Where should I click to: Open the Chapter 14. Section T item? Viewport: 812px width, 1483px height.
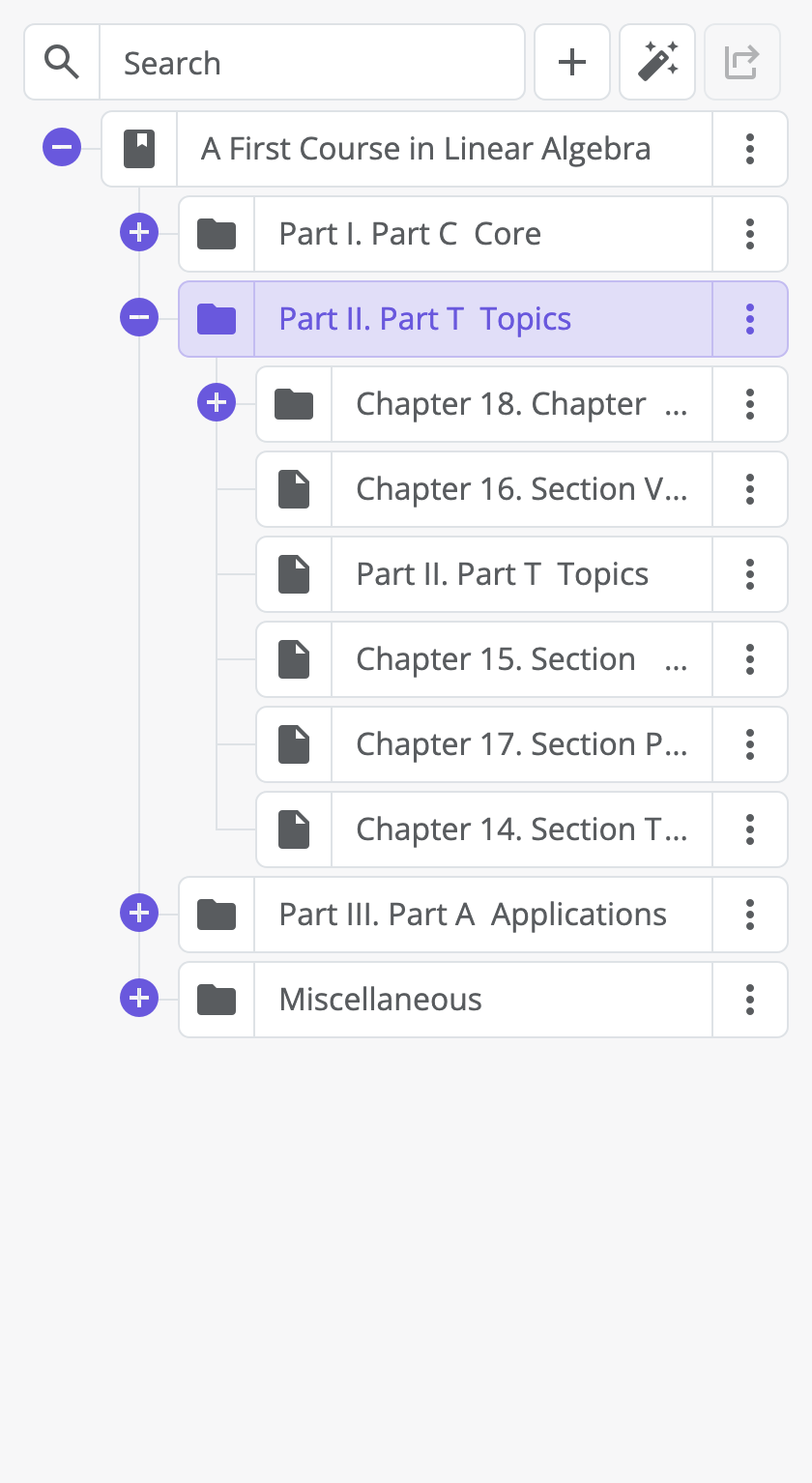(521, 829)
